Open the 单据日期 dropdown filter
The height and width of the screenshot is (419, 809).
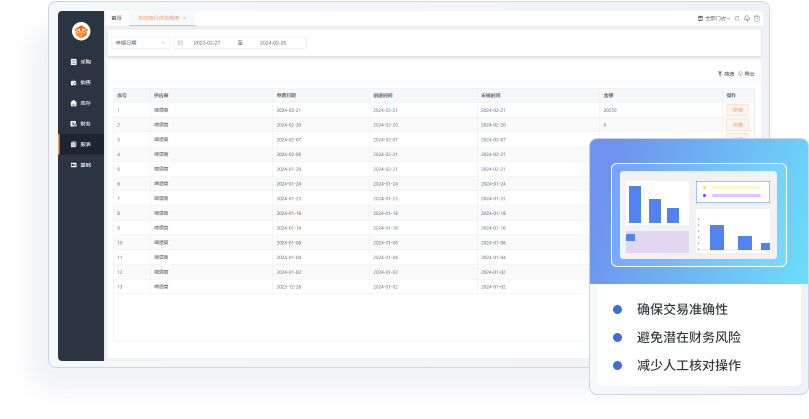click(x=140, y=43)
